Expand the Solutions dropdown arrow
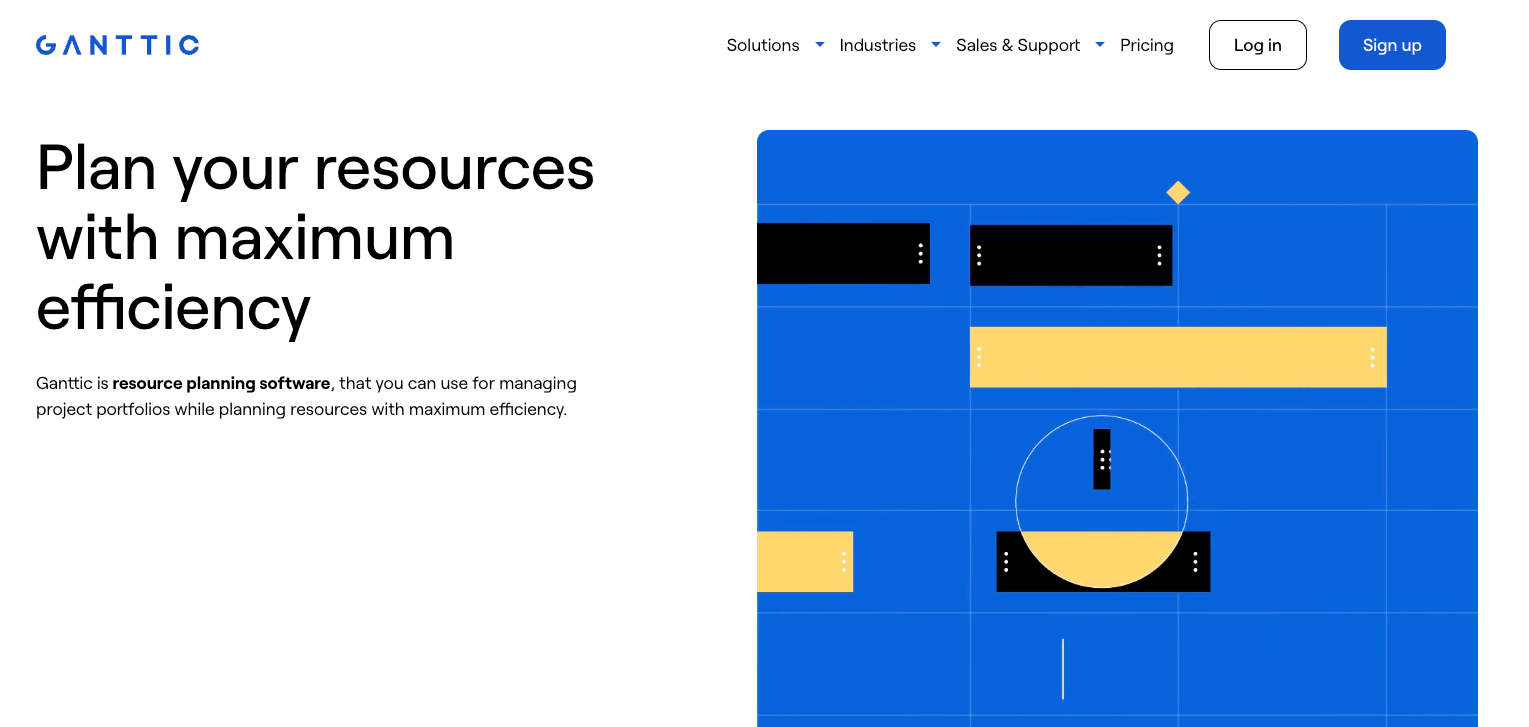1529x727 pixels. point(820,45)
